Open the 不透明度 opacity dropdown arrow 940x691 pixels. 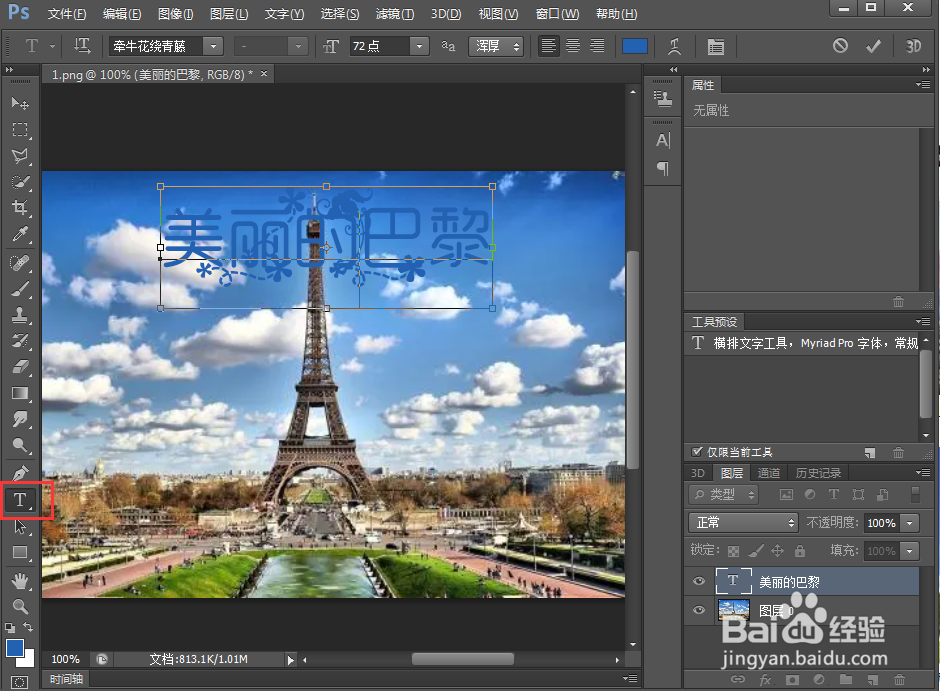tap(910, 523)
